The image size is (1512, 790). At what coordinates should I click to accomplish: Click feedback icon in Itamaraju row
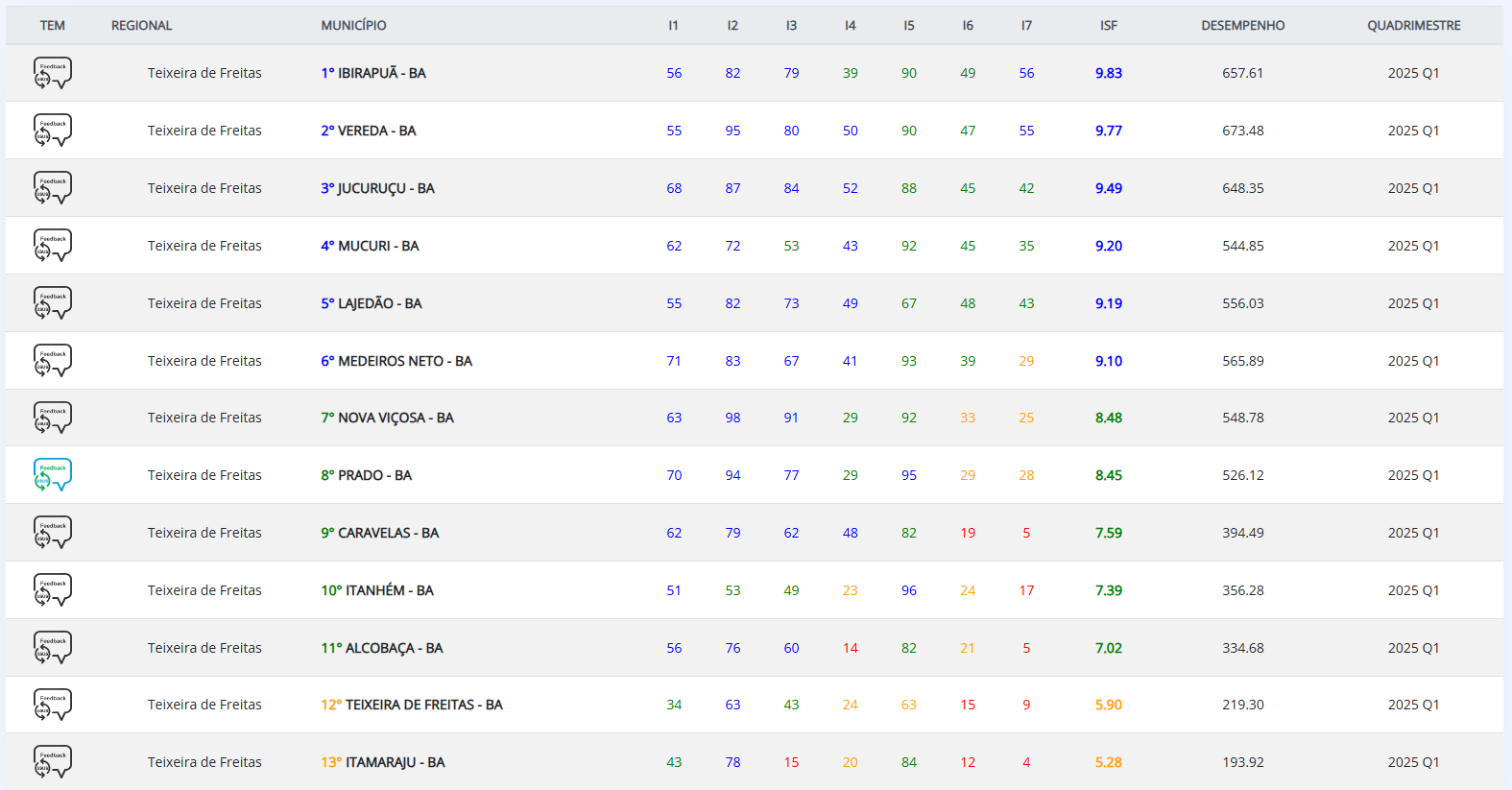pyautogui.click(x=53, y=762)
